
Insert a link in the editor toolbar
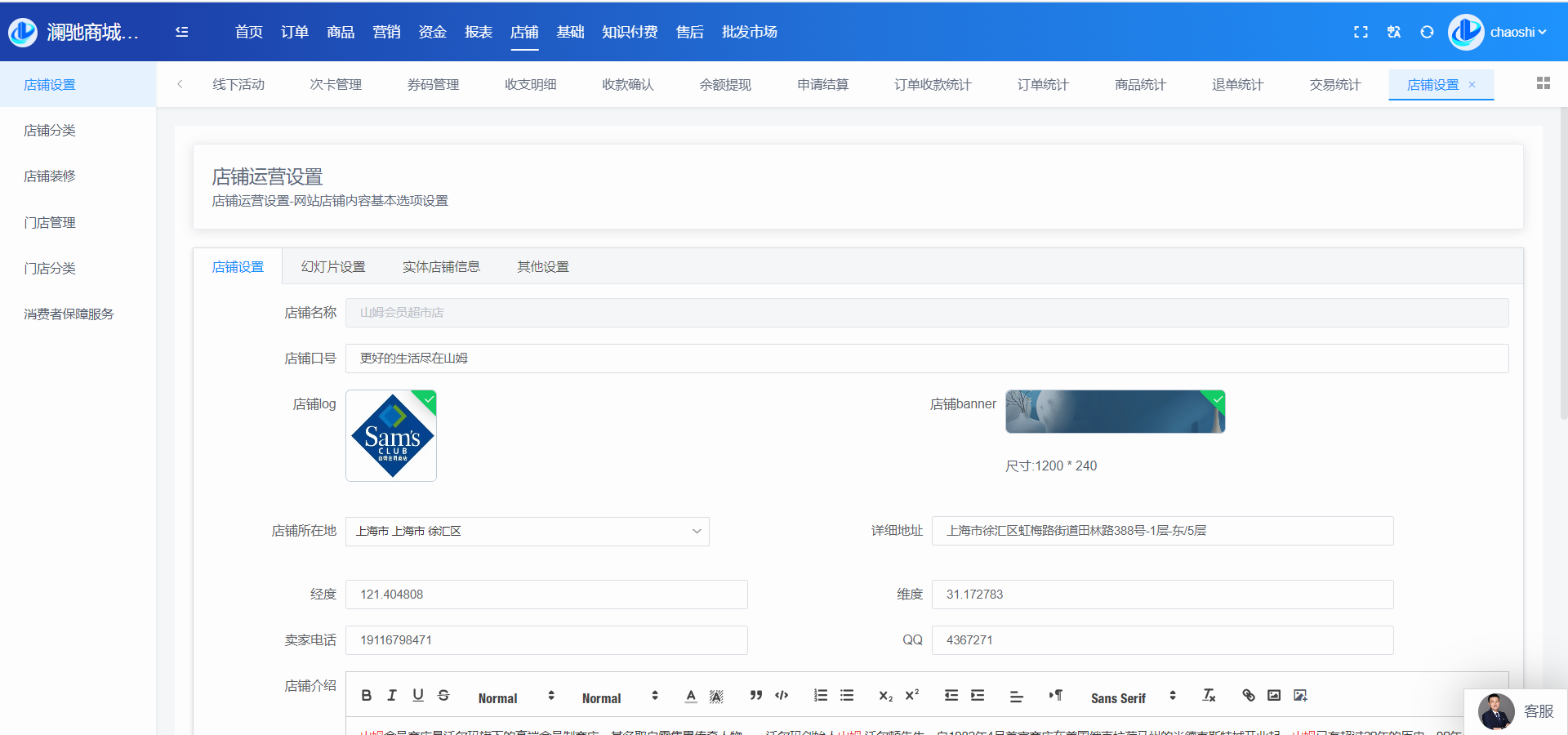[x=1249, y=696]
